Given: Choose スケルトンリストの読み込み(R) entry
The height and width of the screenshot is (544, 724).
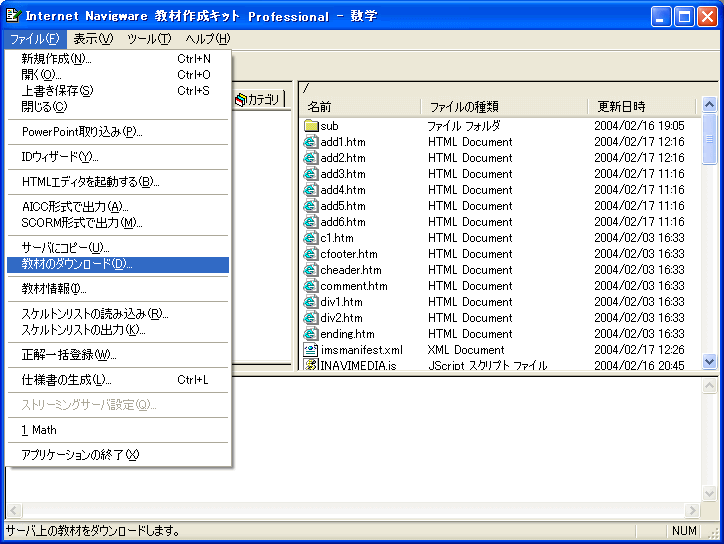Looking at the screenshot, I should 118,314.
